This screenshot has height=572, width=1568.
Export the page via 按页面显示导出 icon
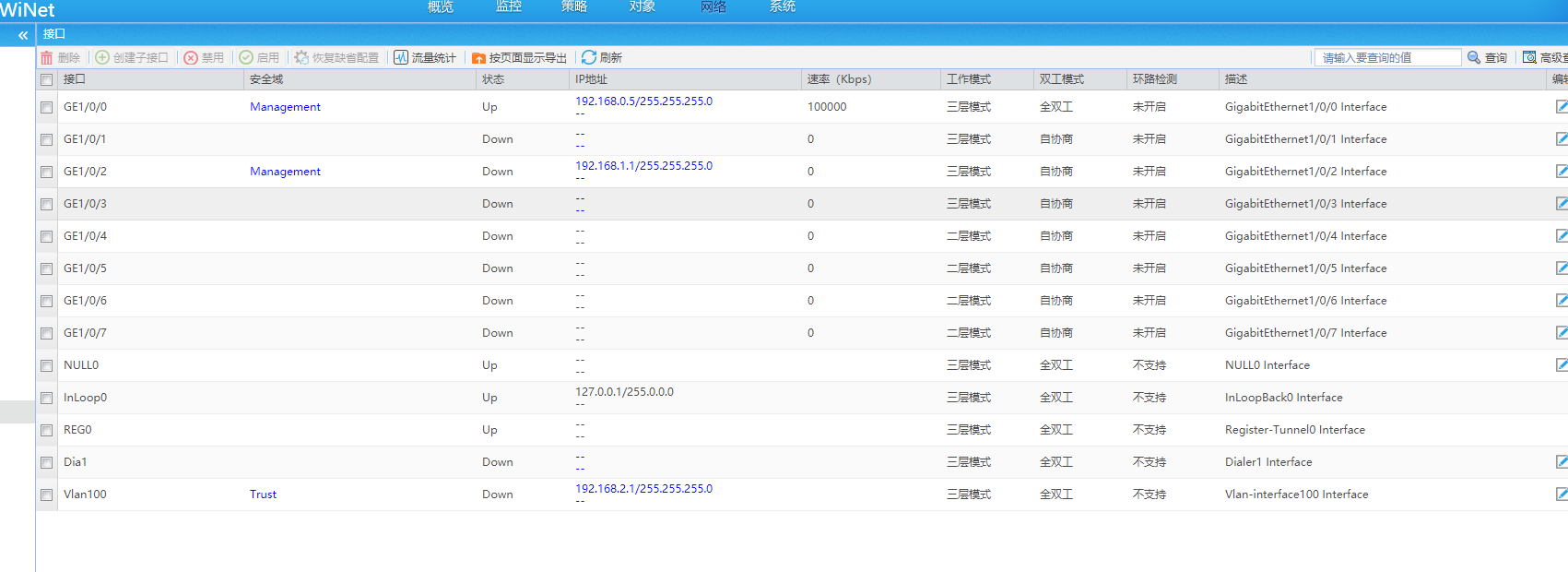pyautogui.click(x=478, y=58)
